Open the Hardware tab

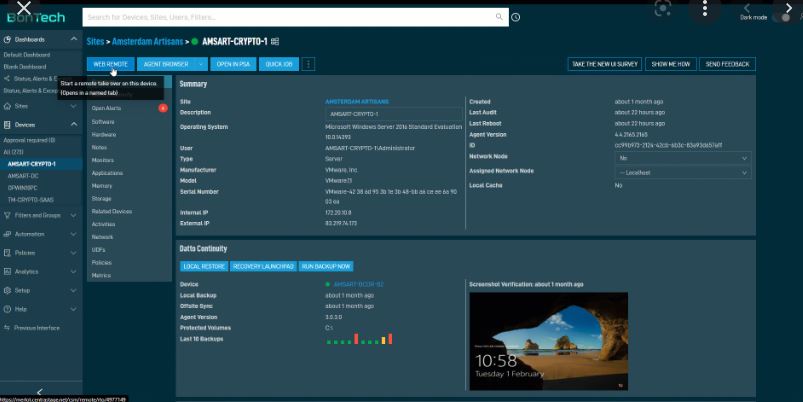coord(104,135)
